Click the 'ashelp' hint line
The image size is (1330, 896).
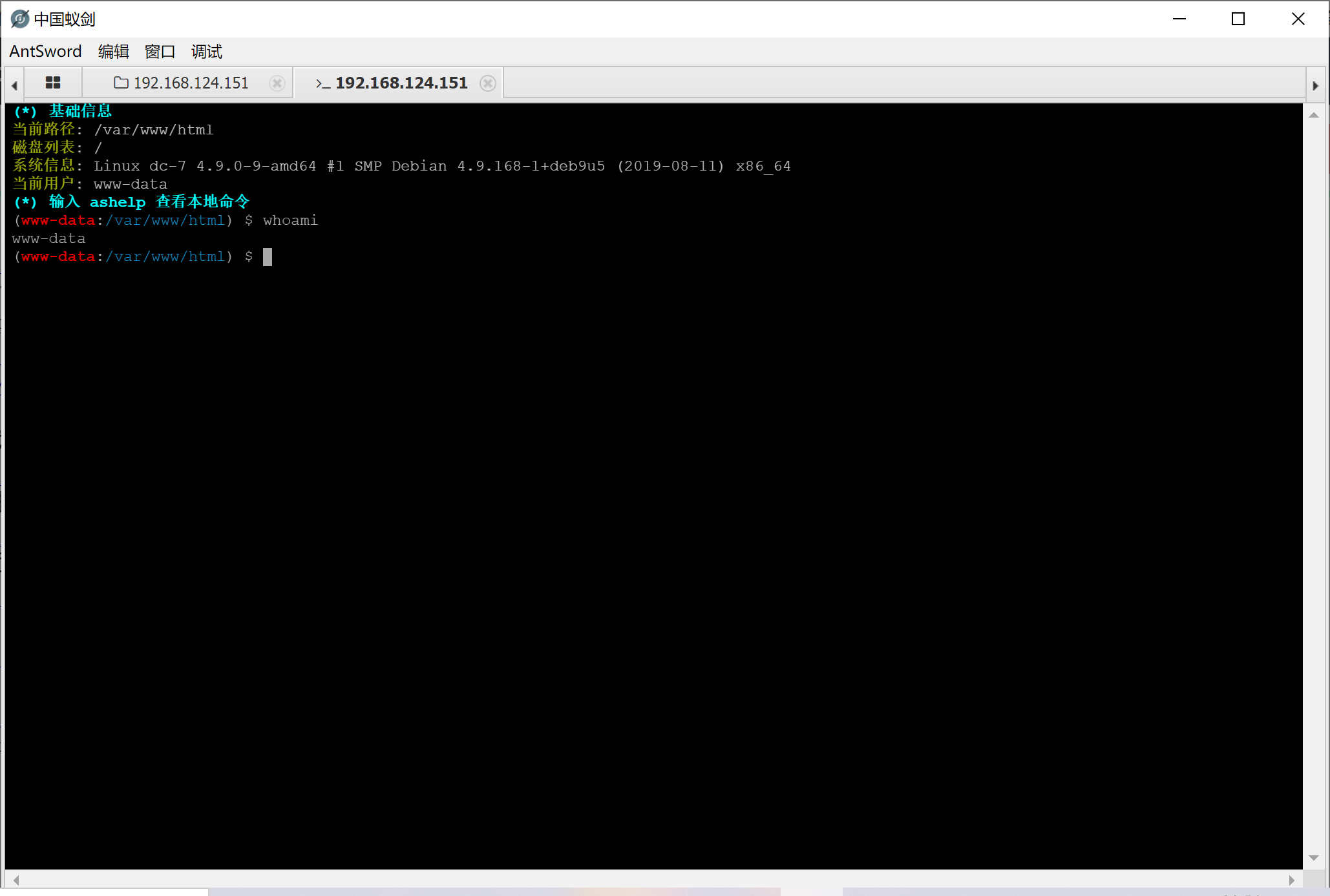tap(131, 202)
